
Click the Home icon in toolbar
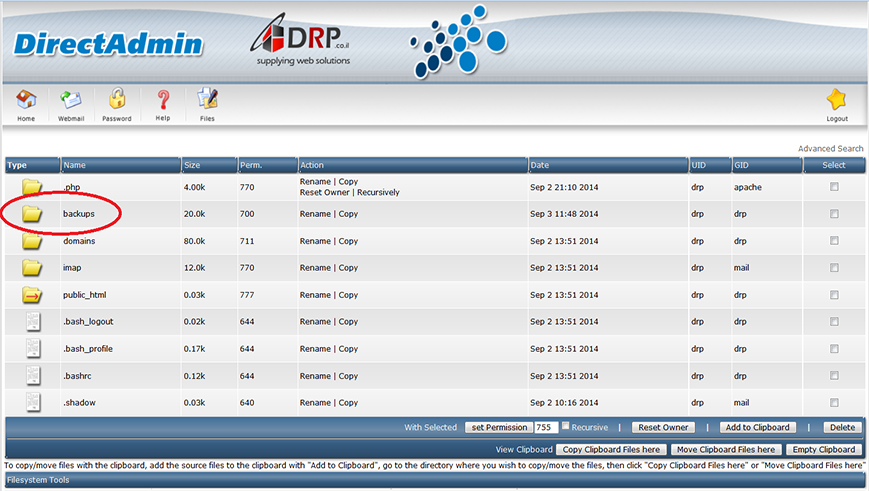coord(26,100)
